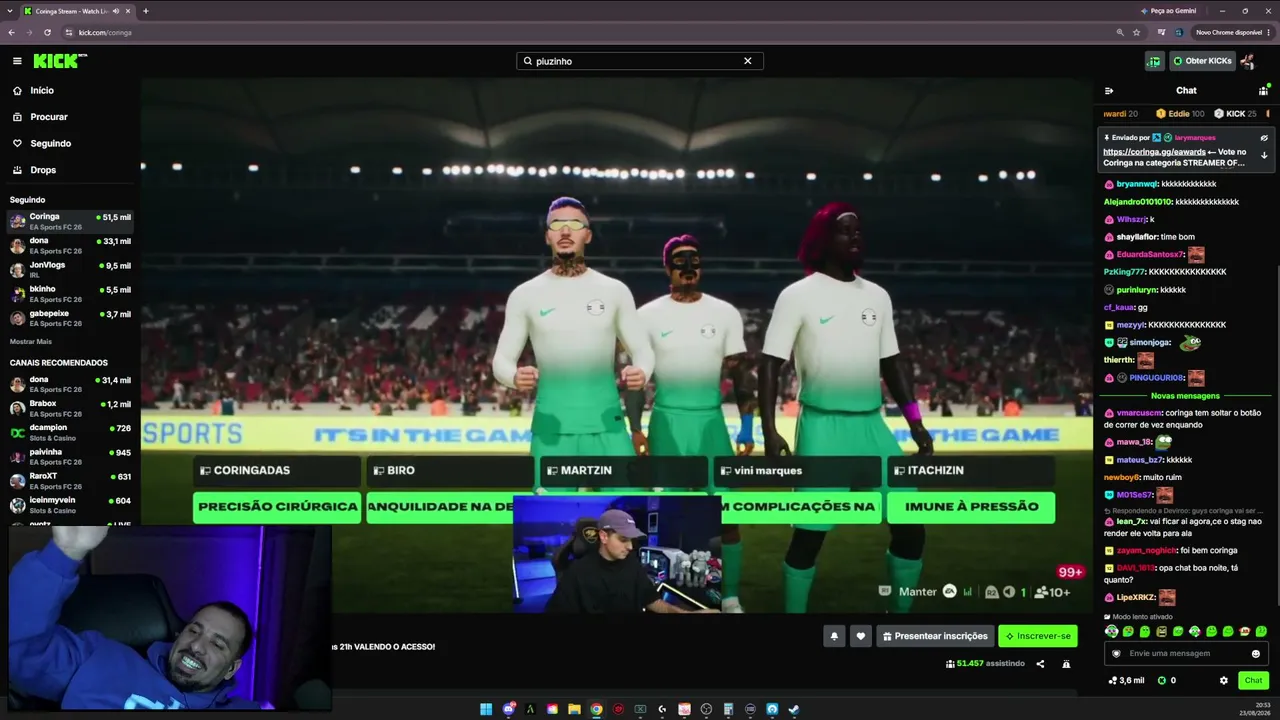
Task: Select bkinho in the Seguindo list
Action: coord(69,294)
